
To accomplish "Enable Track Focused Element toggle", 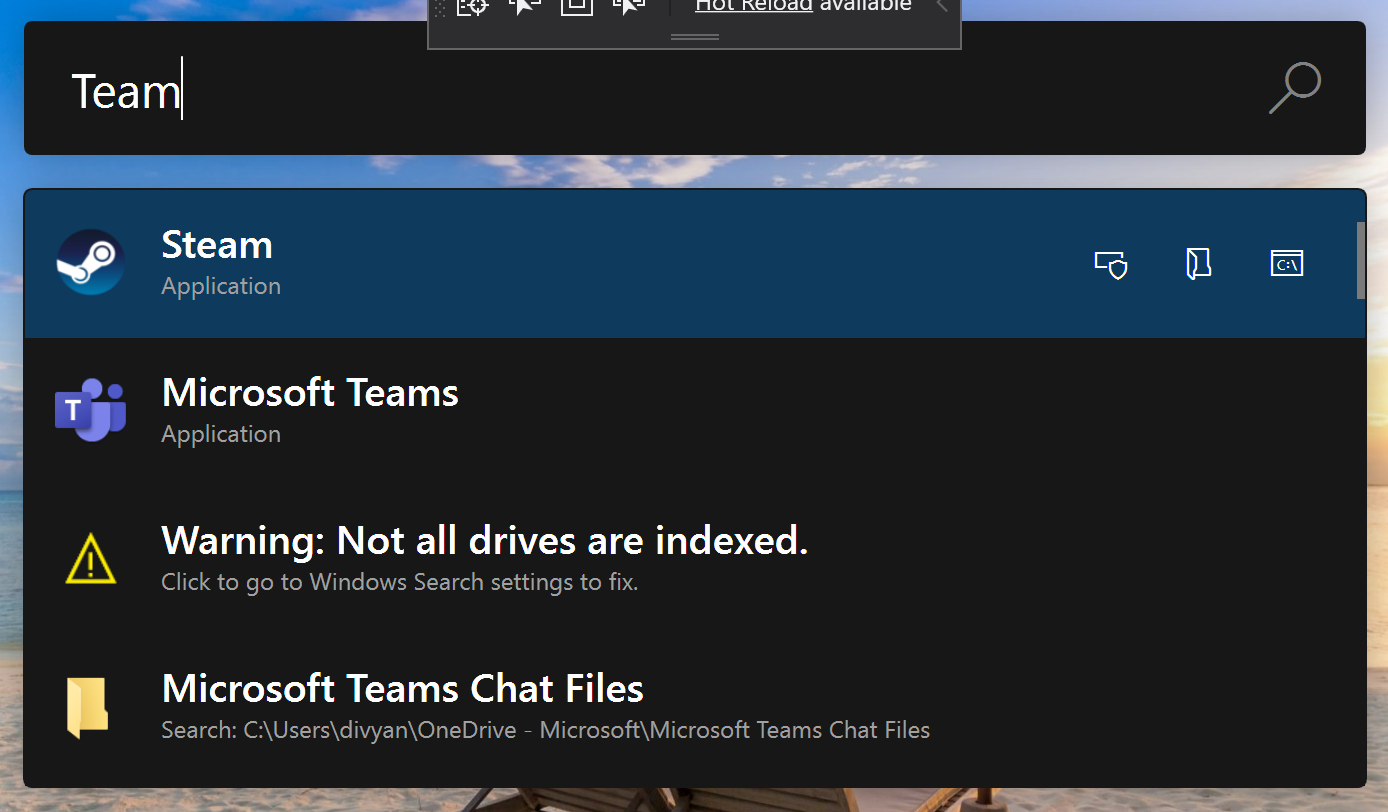I will 629,8.
